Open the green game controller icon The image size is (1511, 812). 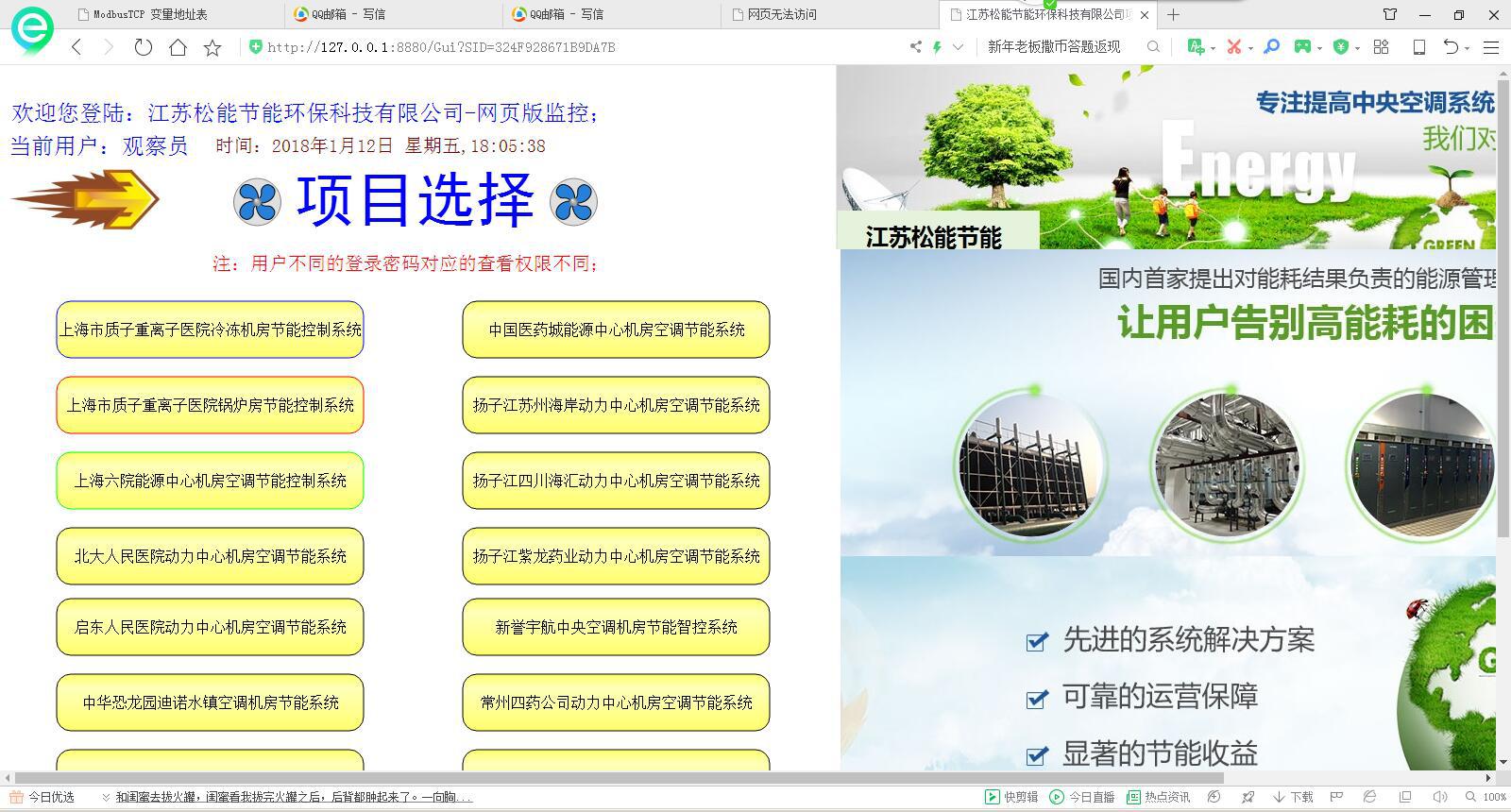[x=1302, y=46]
